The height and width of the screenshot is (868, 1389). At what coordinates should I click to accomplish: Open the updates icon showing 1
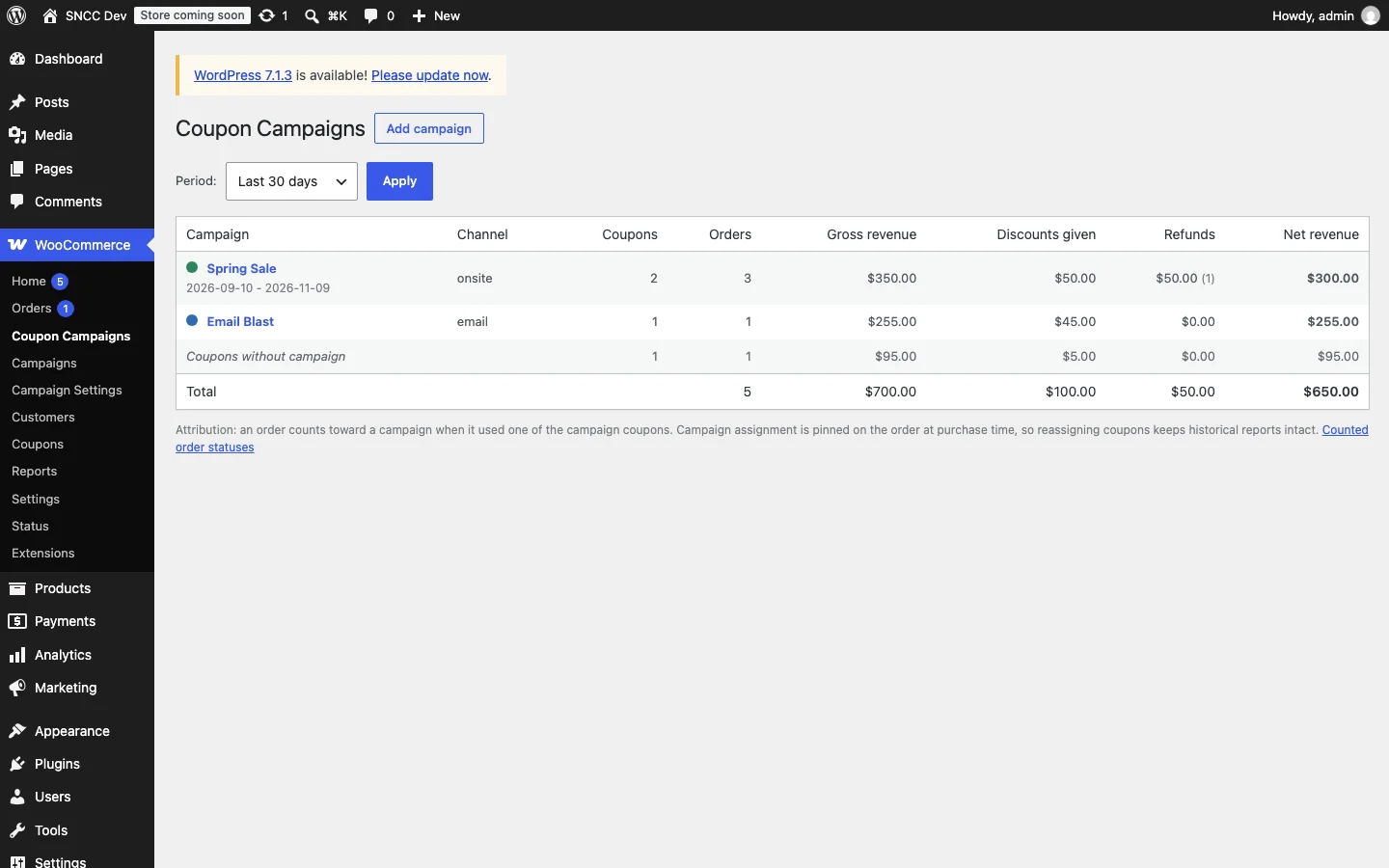[267, 15]
